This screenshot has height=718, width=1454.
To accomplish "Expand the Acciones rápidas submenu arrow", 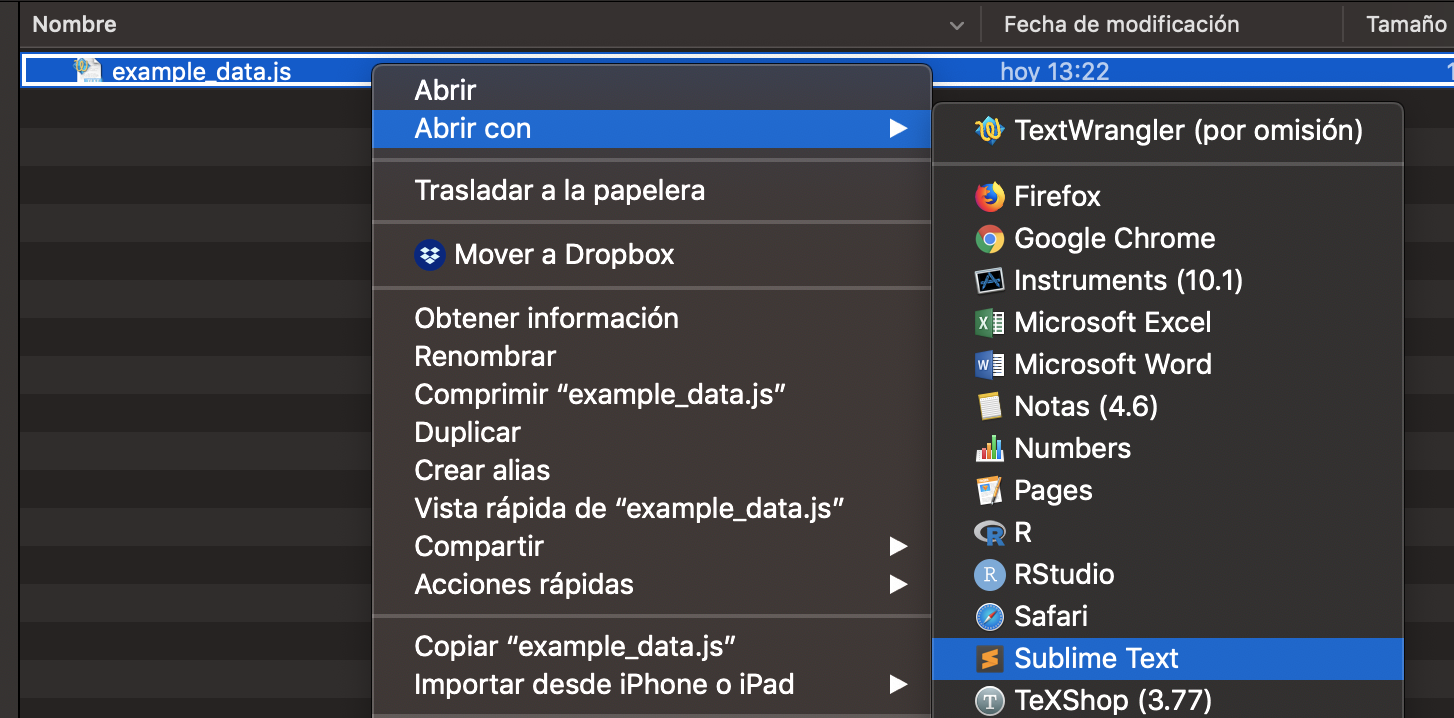I will pos(898,585).
